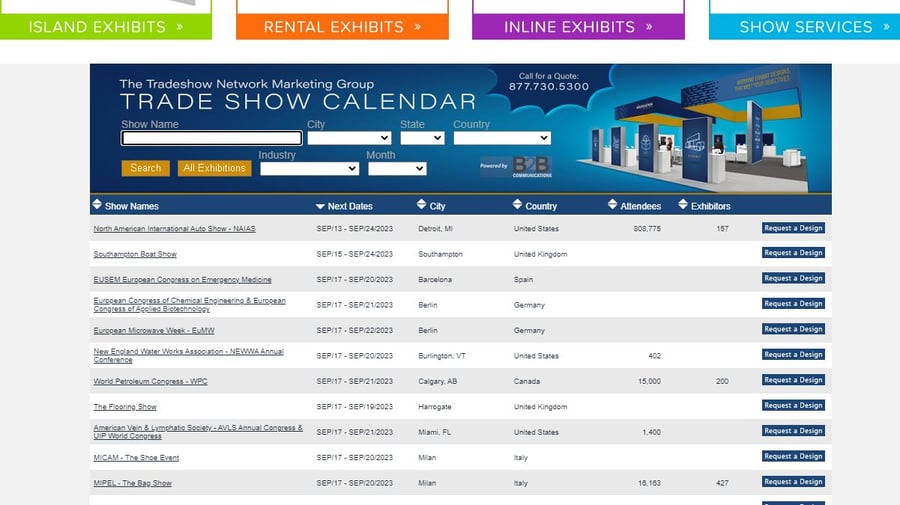Click date 'SEP/17 - SEP/19/2023'
Viewport: 900px width, 505px height.
pos(354,406)
